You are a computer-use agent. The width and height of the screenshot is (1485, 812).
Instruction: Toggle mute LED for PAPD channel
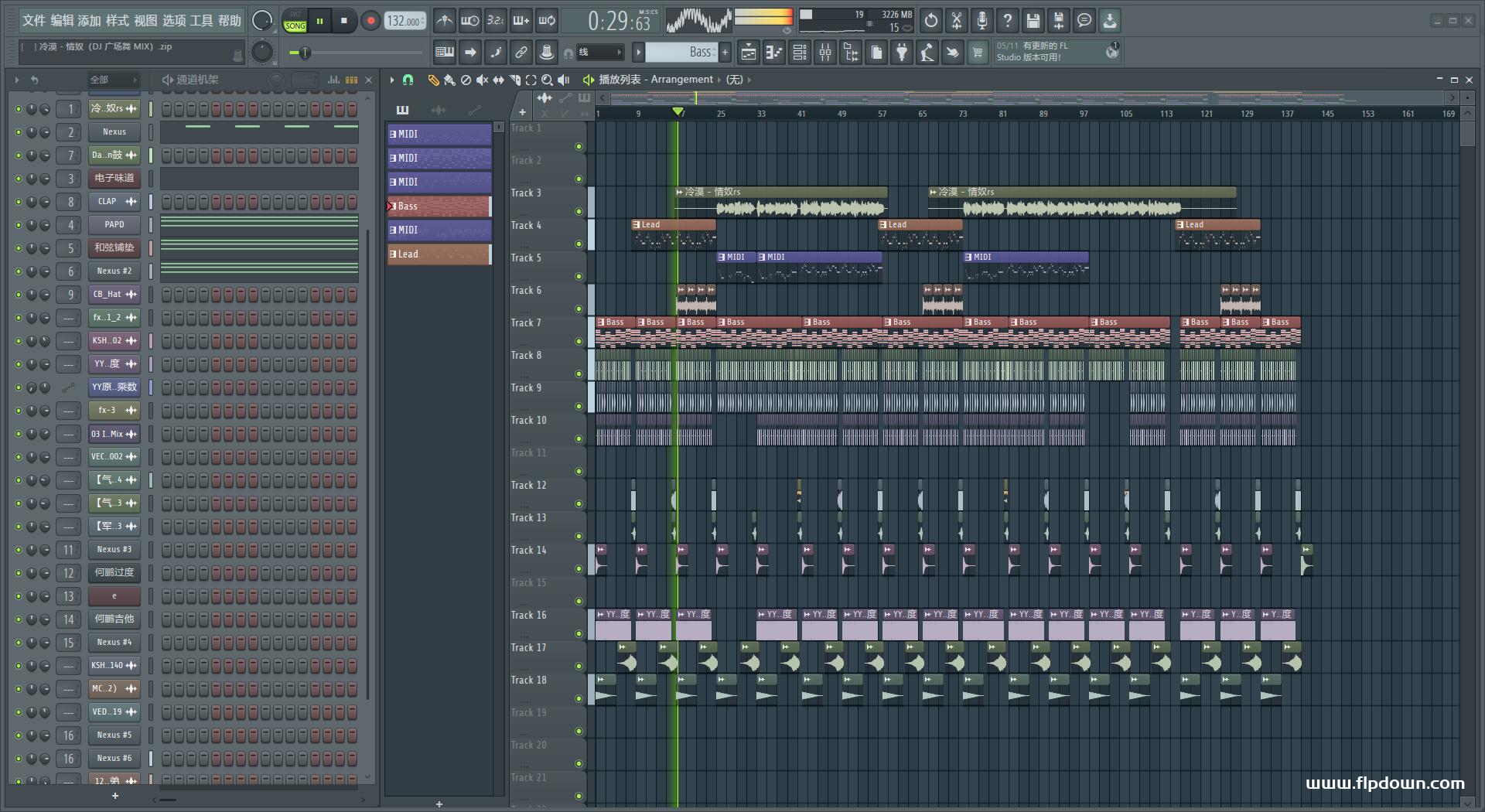click(x=18, y=225)
